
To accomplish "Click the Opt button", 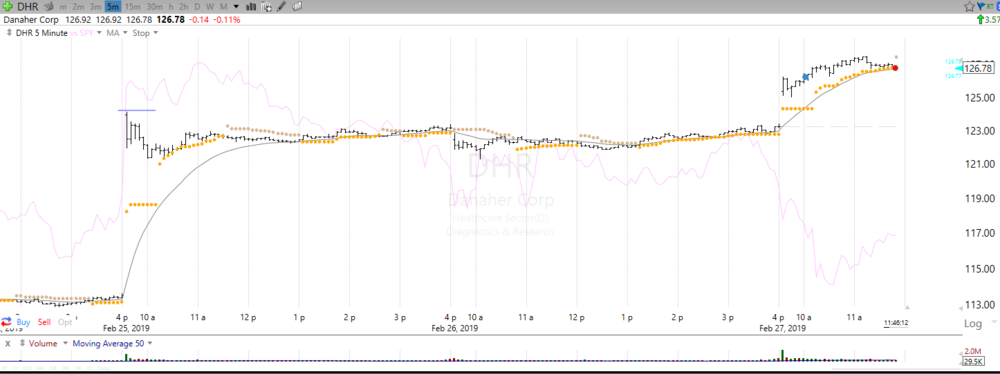I will pos(65,322).
